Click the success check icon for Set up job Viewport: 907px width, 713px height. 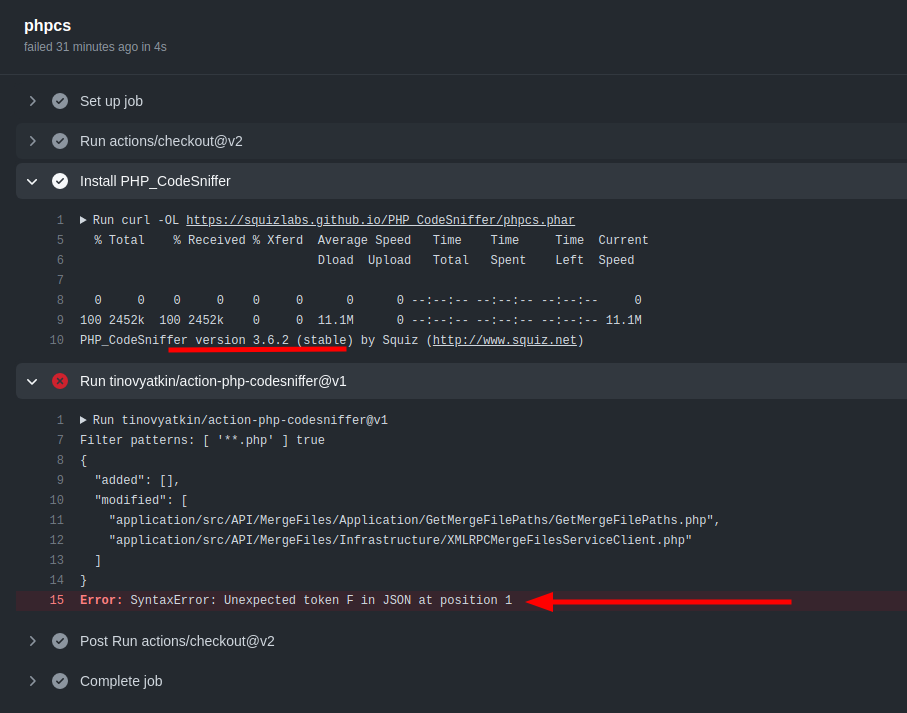point(60,101)
